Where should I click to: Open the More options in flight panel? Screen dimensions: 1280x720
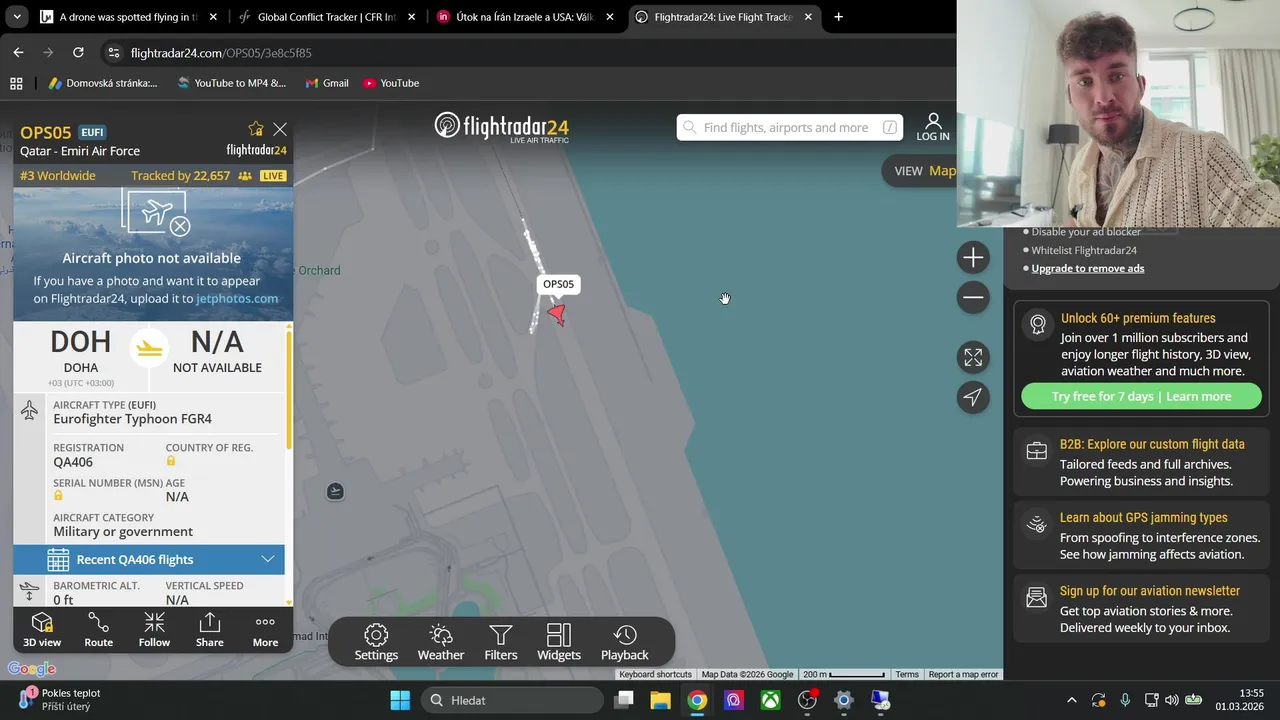265,631
